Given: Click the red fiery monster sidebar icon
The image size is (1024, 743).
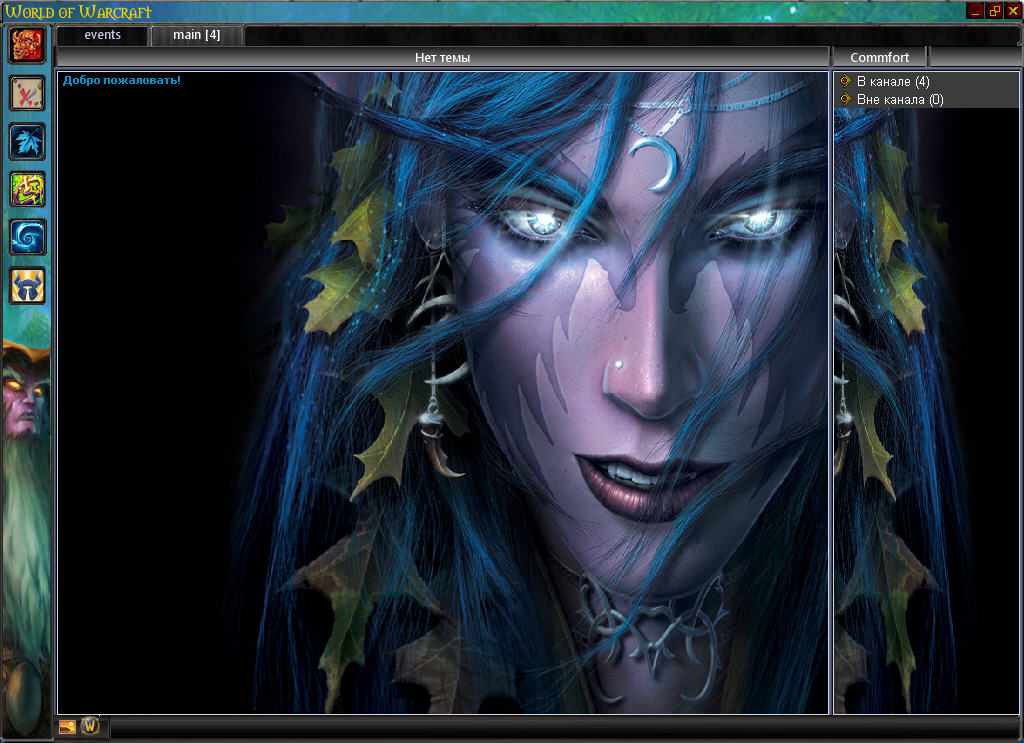Looking at the screenshot, I should (x=27, y=44).
